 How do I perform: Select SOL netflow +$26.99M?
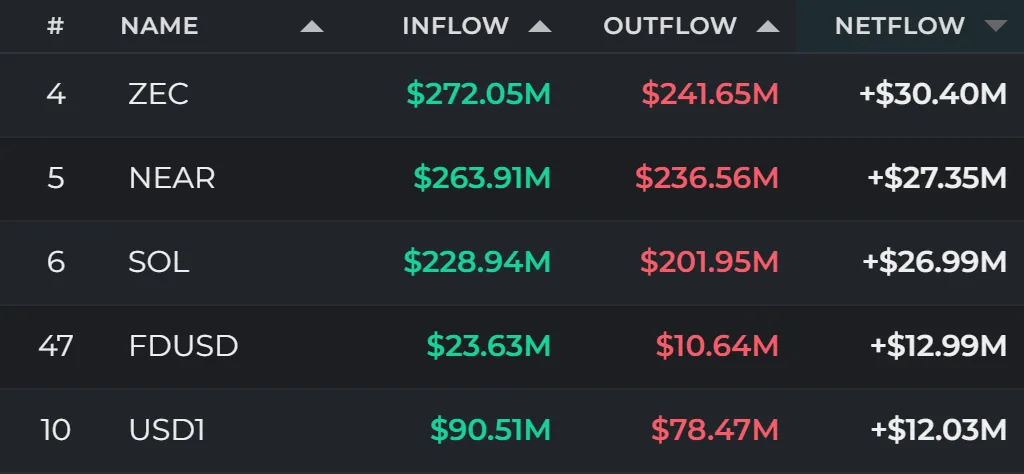pyautogui.click(x=935, y=262)
